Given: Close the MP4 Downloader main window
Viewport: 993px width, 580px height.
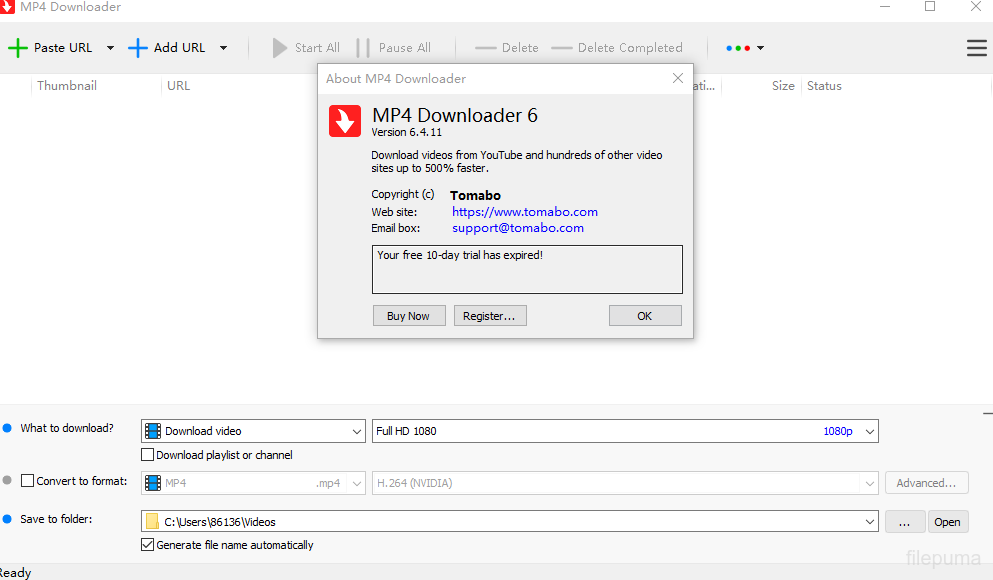Looking at the screenshot, I should tap(976, 6).
